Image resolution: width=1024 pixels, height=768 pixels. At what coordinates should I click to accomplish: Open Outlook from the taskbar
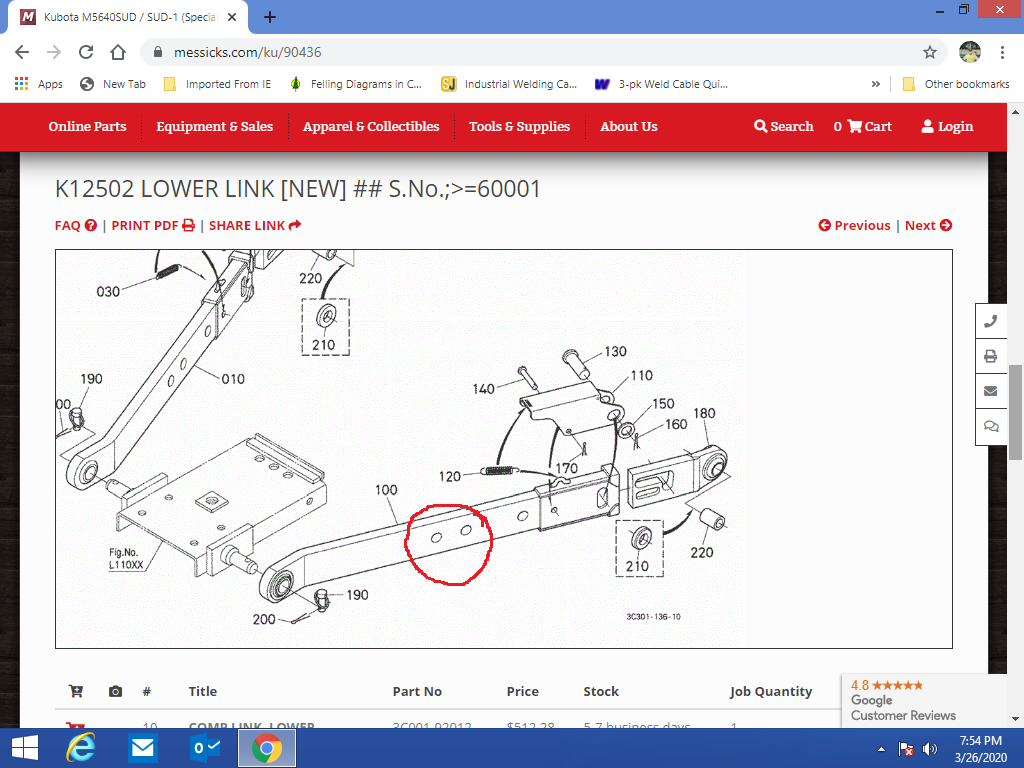205,748
